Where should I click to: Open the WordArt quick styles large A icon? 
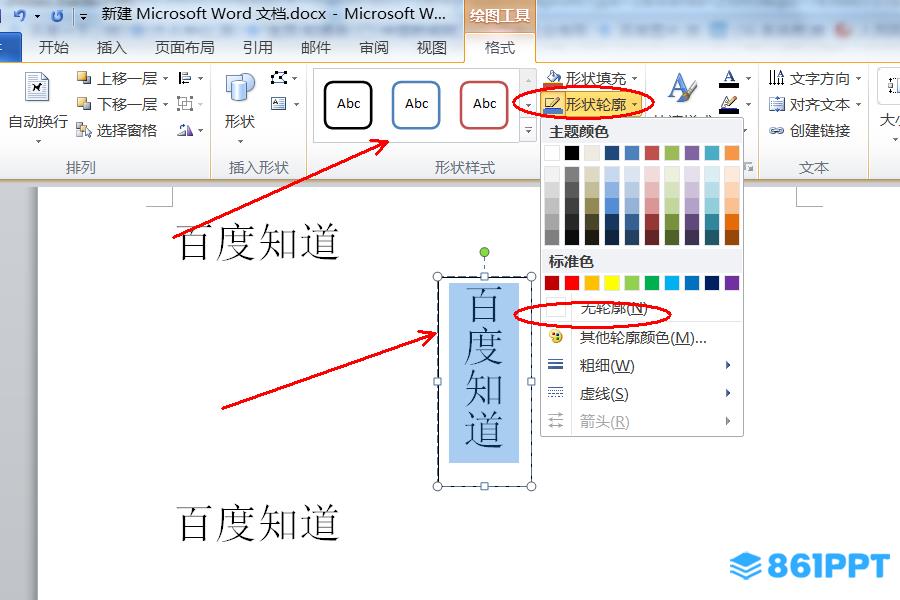pyautogui.click(x=682, y=89)
